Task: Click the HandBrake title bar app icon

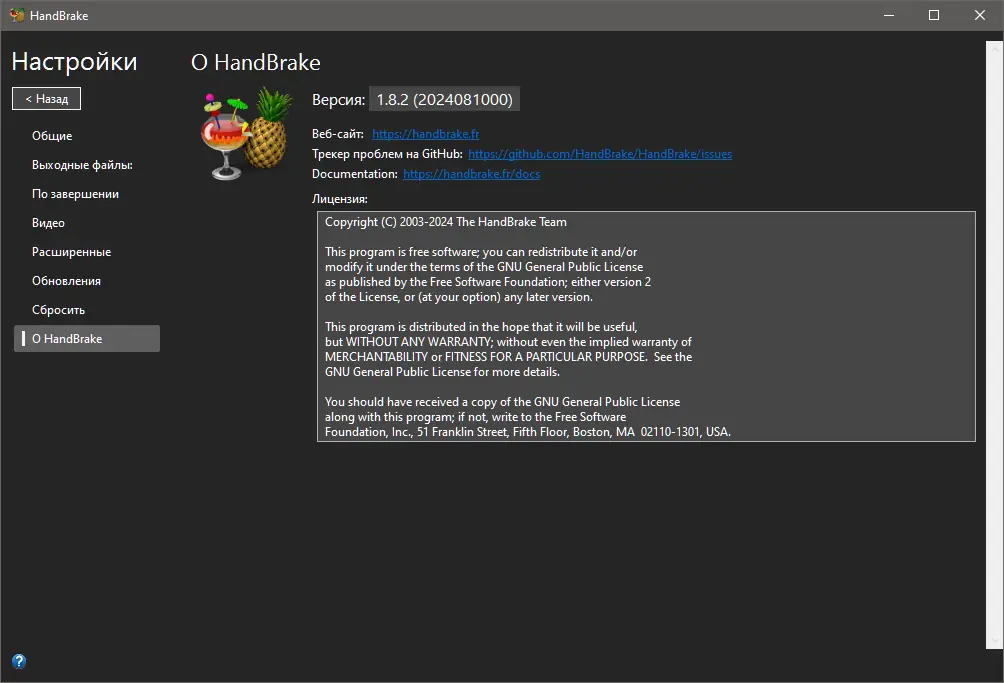Action: (x=17, y=15)
